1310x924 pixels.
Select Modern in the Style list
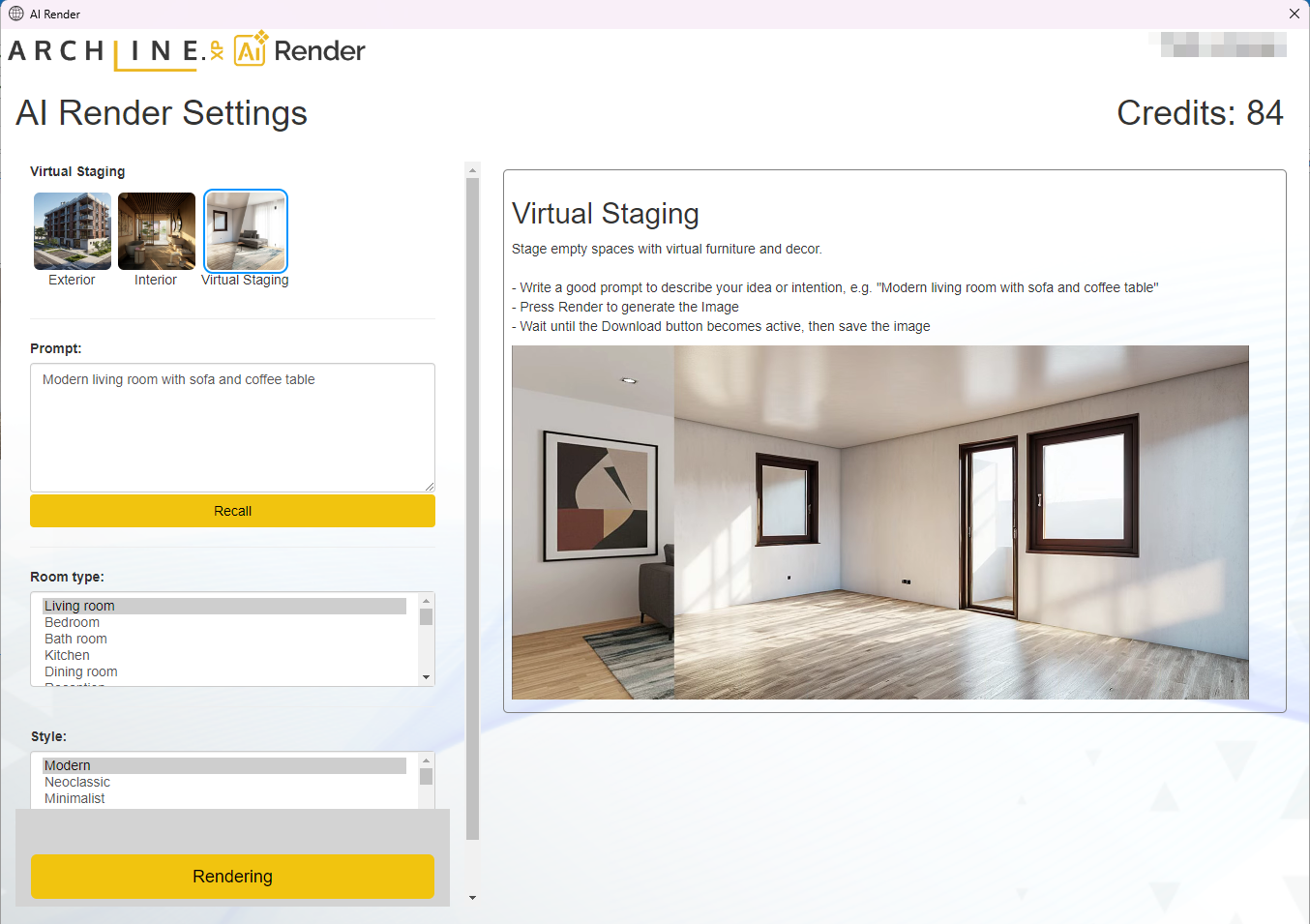click(x=67, y=765)
